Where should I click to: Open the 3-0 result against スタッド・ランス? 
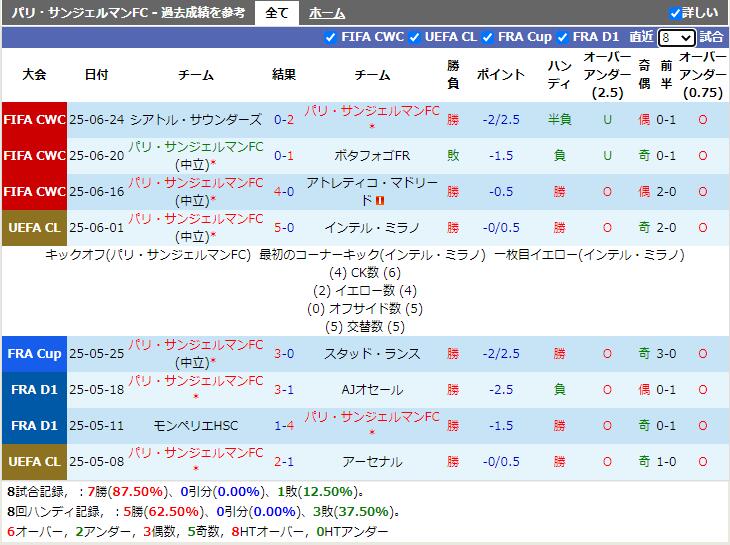click(x=284, y=354)
